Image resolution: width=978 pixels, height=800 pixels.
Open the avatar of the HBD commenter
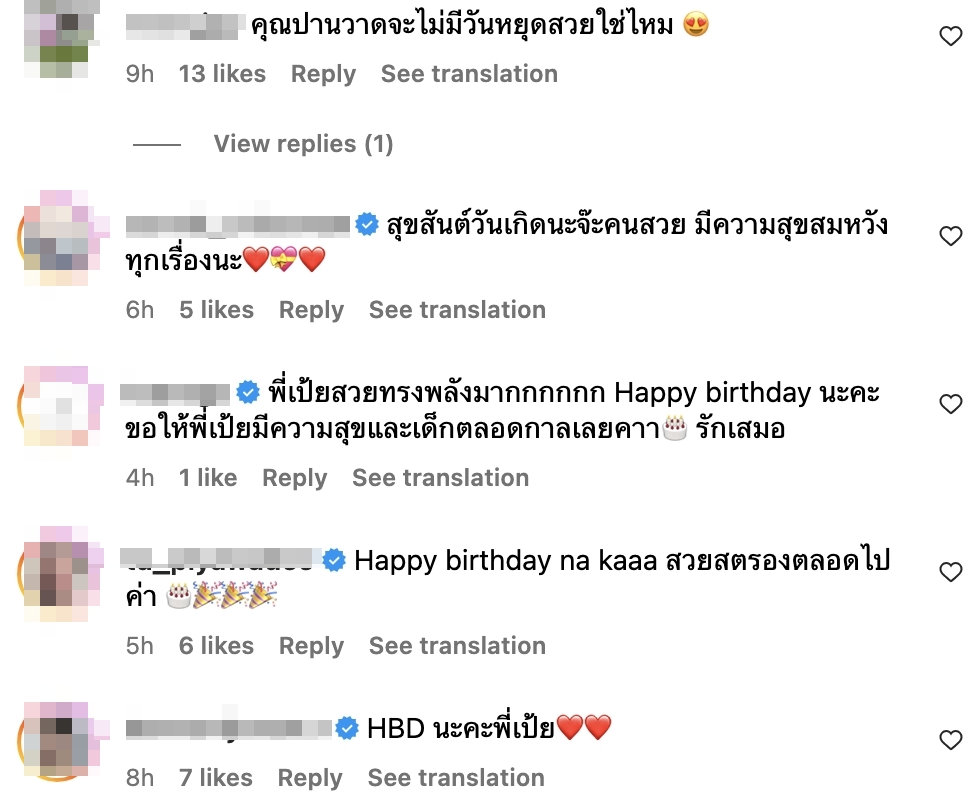[x=60, y=741]
